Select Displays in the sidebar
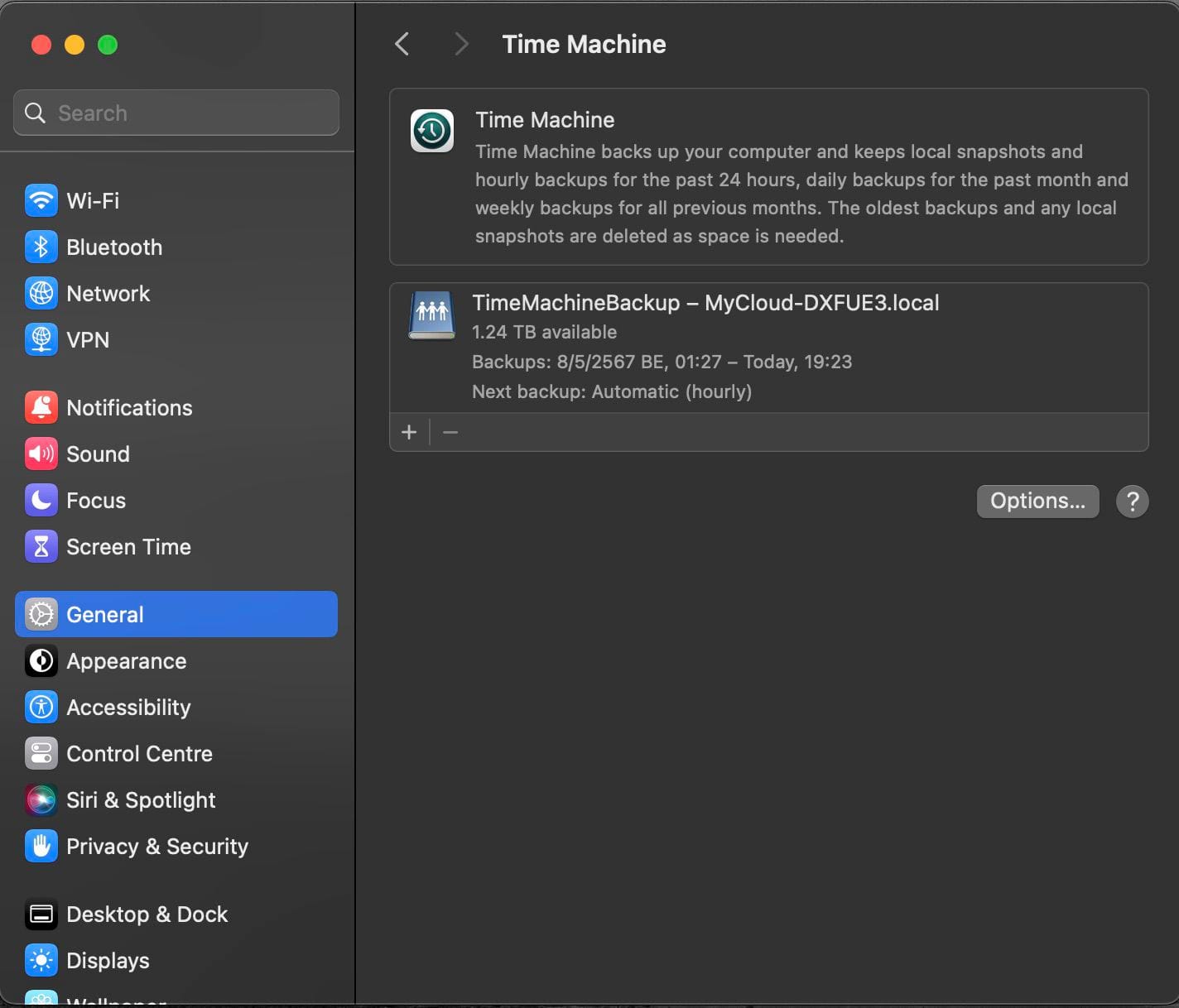This screenshot has height=1008, width=1179. tap(176, 960)
